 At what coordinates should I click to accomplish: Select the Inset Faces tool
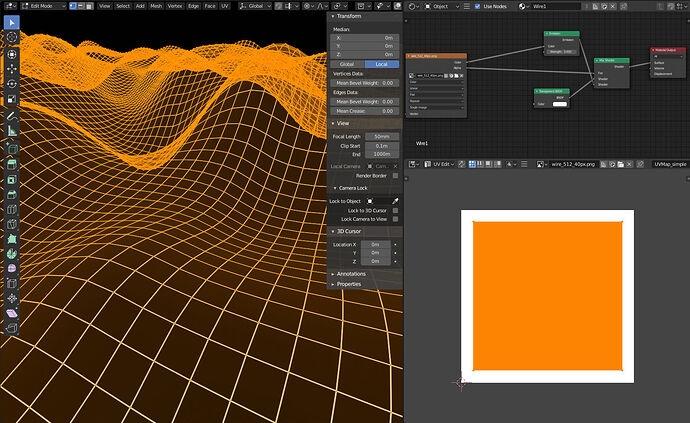click(x=12, y=180)
